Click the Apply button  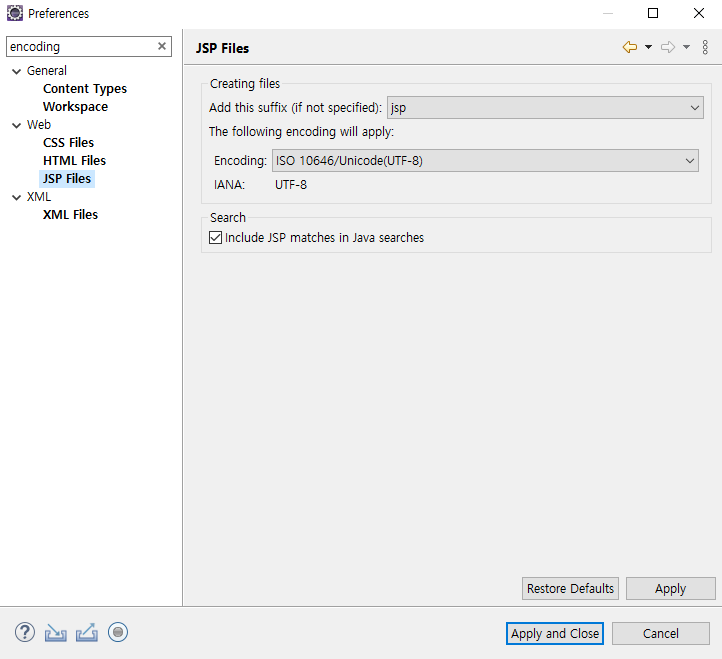(x=670, y=589)
